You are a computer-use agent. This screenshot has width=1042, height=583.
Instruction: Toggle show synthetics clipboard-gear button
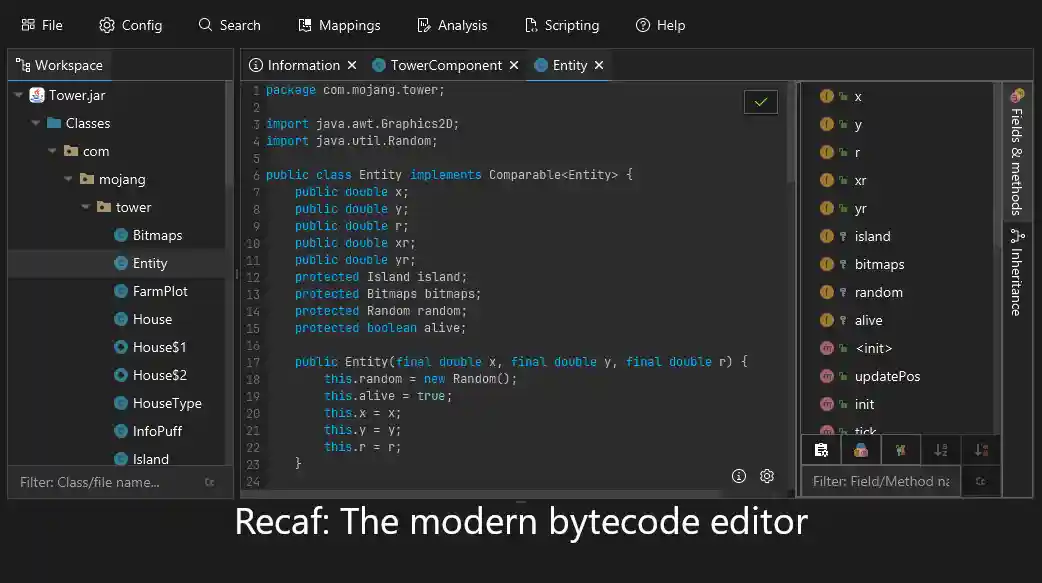pos(821,450)
